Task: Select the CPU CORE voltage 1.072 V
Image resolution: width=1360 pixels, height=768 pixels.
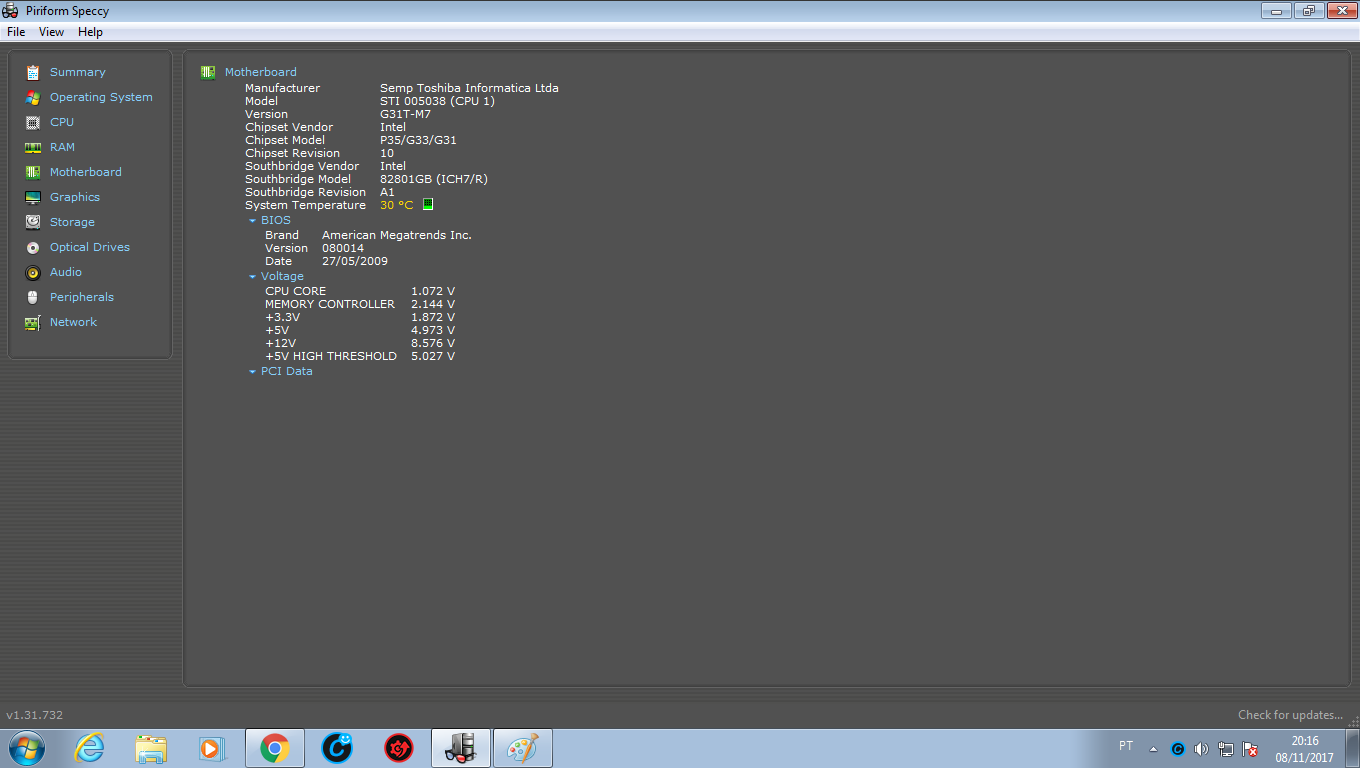Action: coord(433,291)
